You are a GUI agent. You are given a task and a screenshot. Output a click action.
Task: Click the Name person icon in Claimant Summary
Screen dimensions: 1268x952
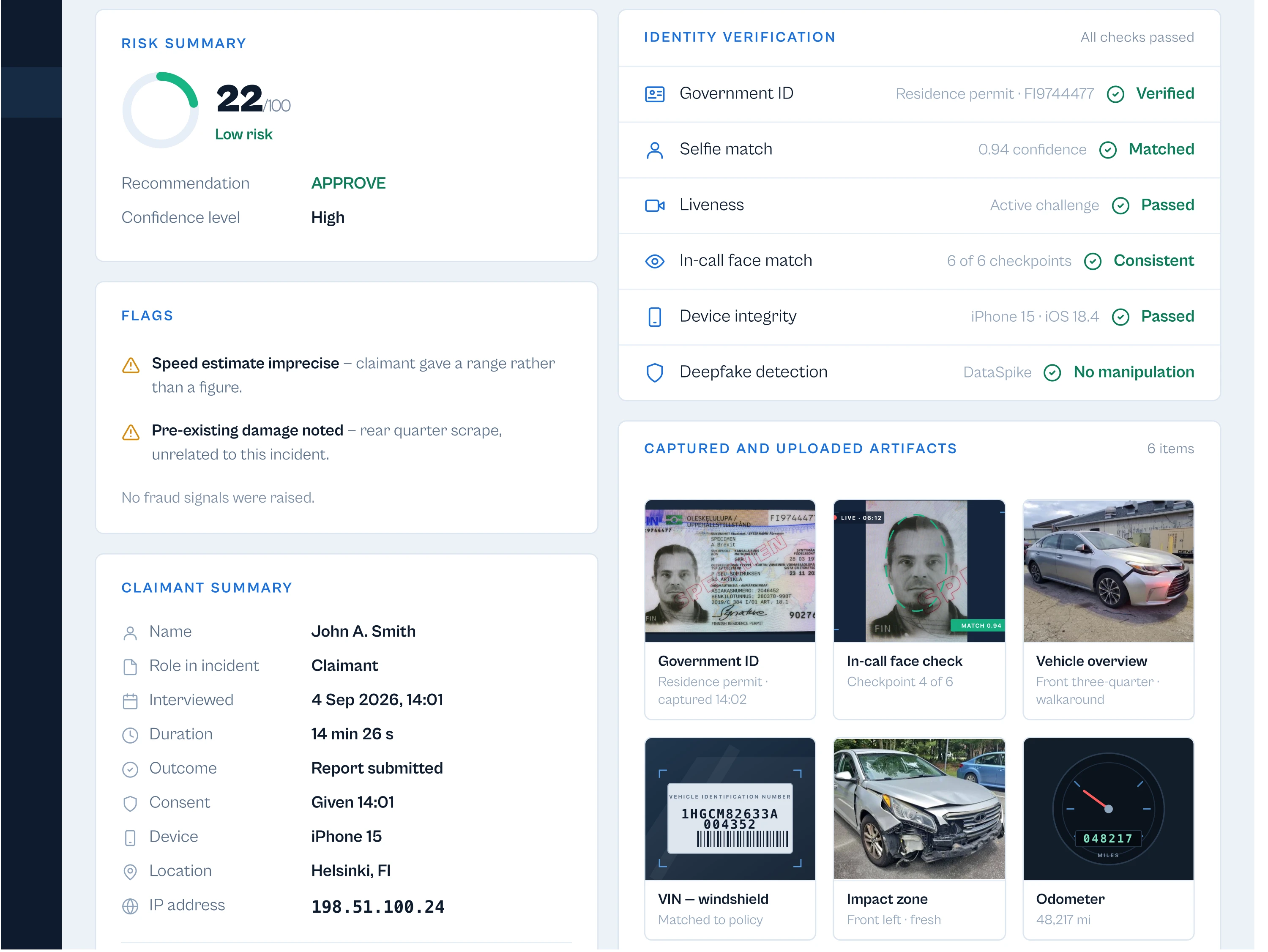[x=130, y=633]
